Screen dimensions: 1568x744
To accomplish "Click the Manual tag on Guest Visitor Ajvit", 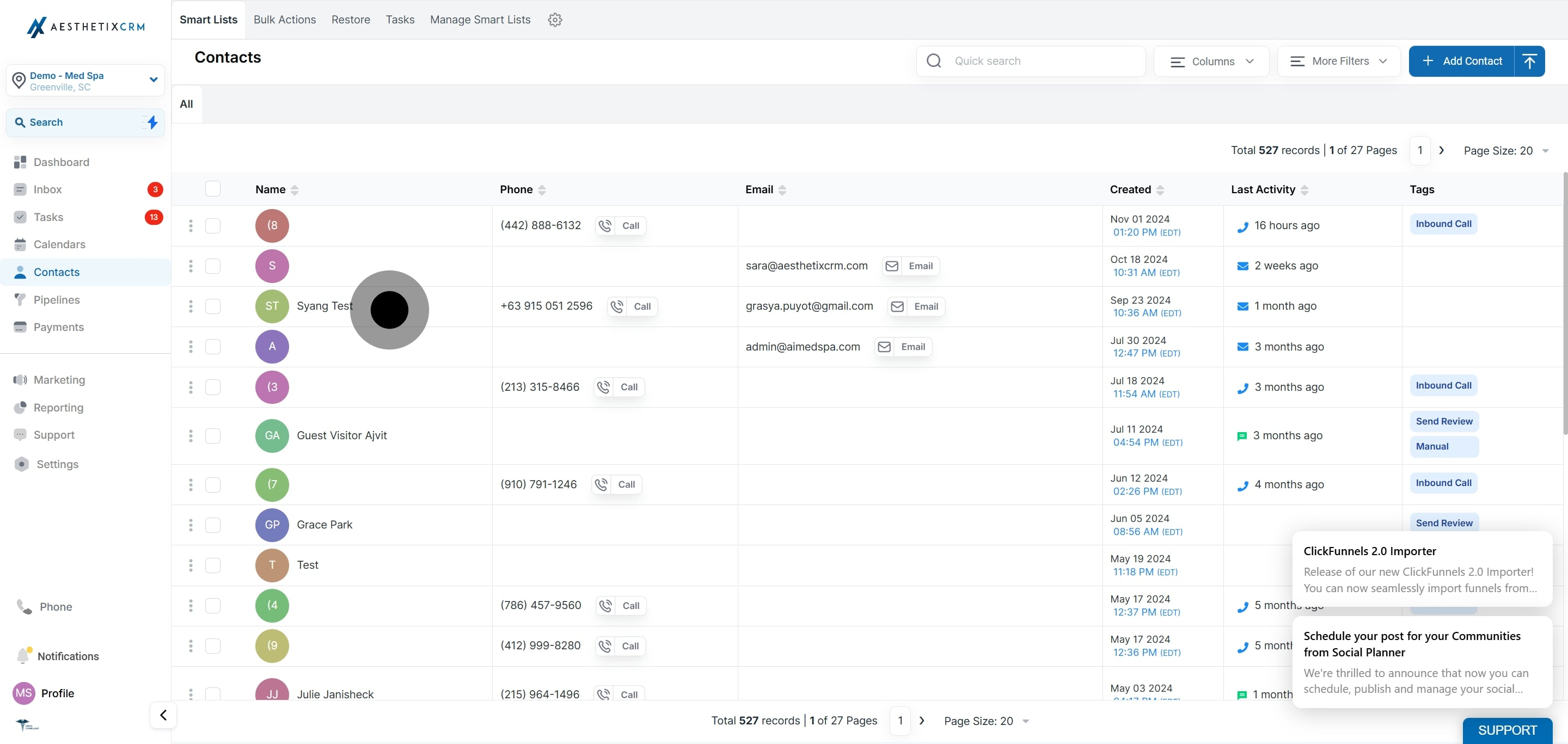I will coord(1444,446).
